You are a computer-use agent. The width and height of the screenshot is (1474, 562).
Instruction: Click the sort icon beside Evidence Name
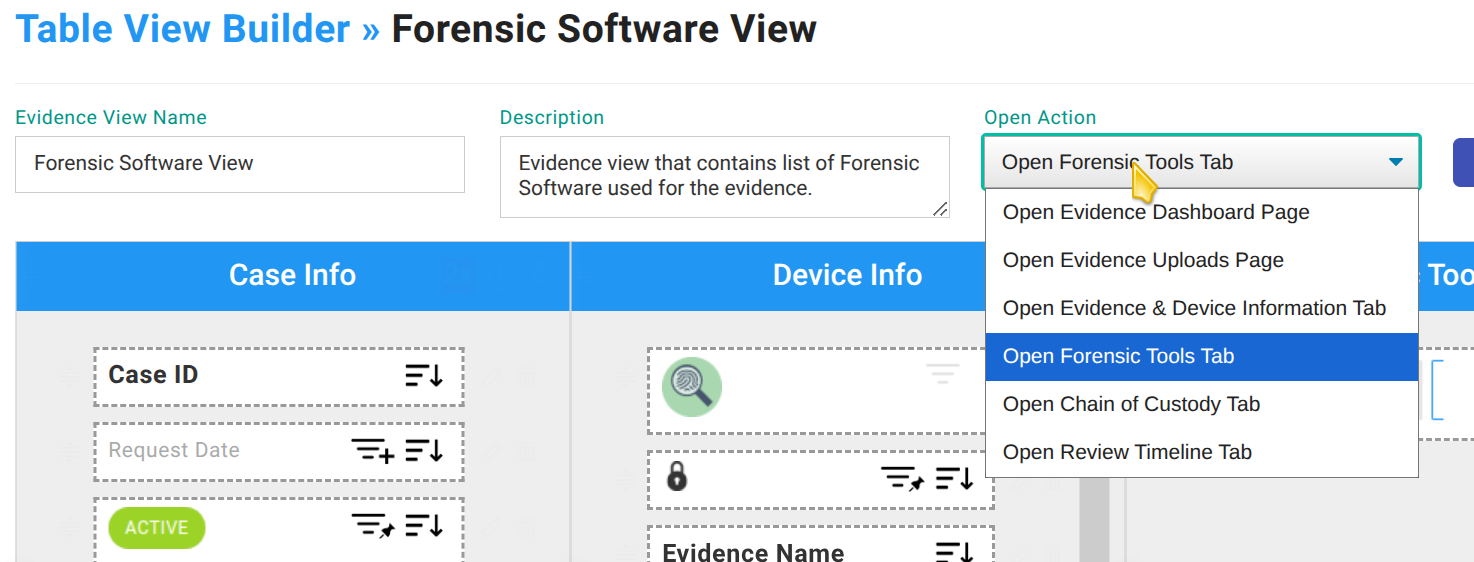954,551
